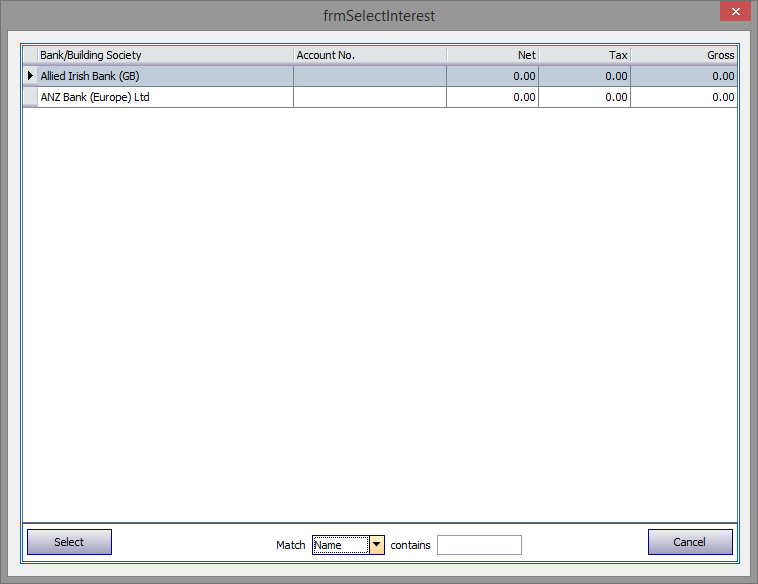Viewport: 758px width, 584px height.
Task: Click the Cancel button
Action: 690,542
